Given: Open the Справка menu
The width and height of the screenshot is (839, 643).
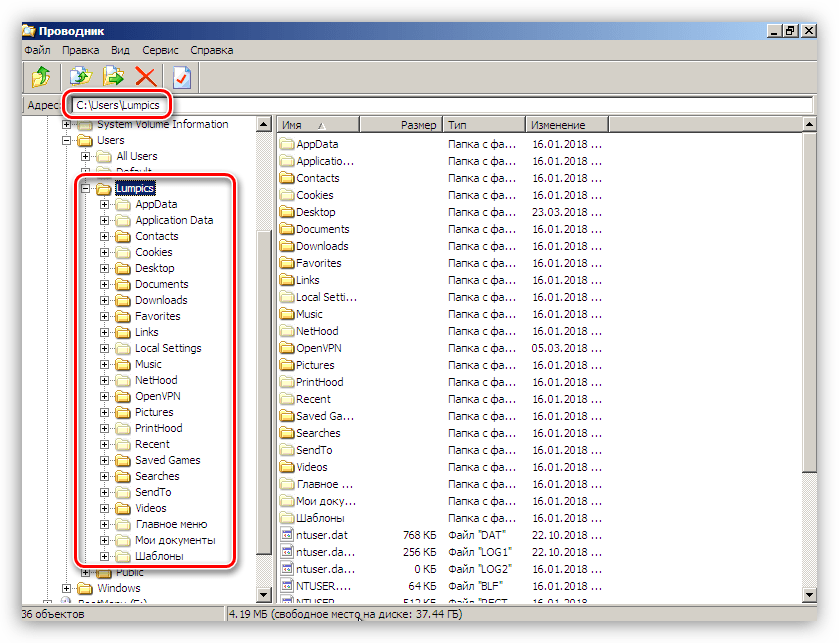Looking at the screenshot, I should pos(211,50).
